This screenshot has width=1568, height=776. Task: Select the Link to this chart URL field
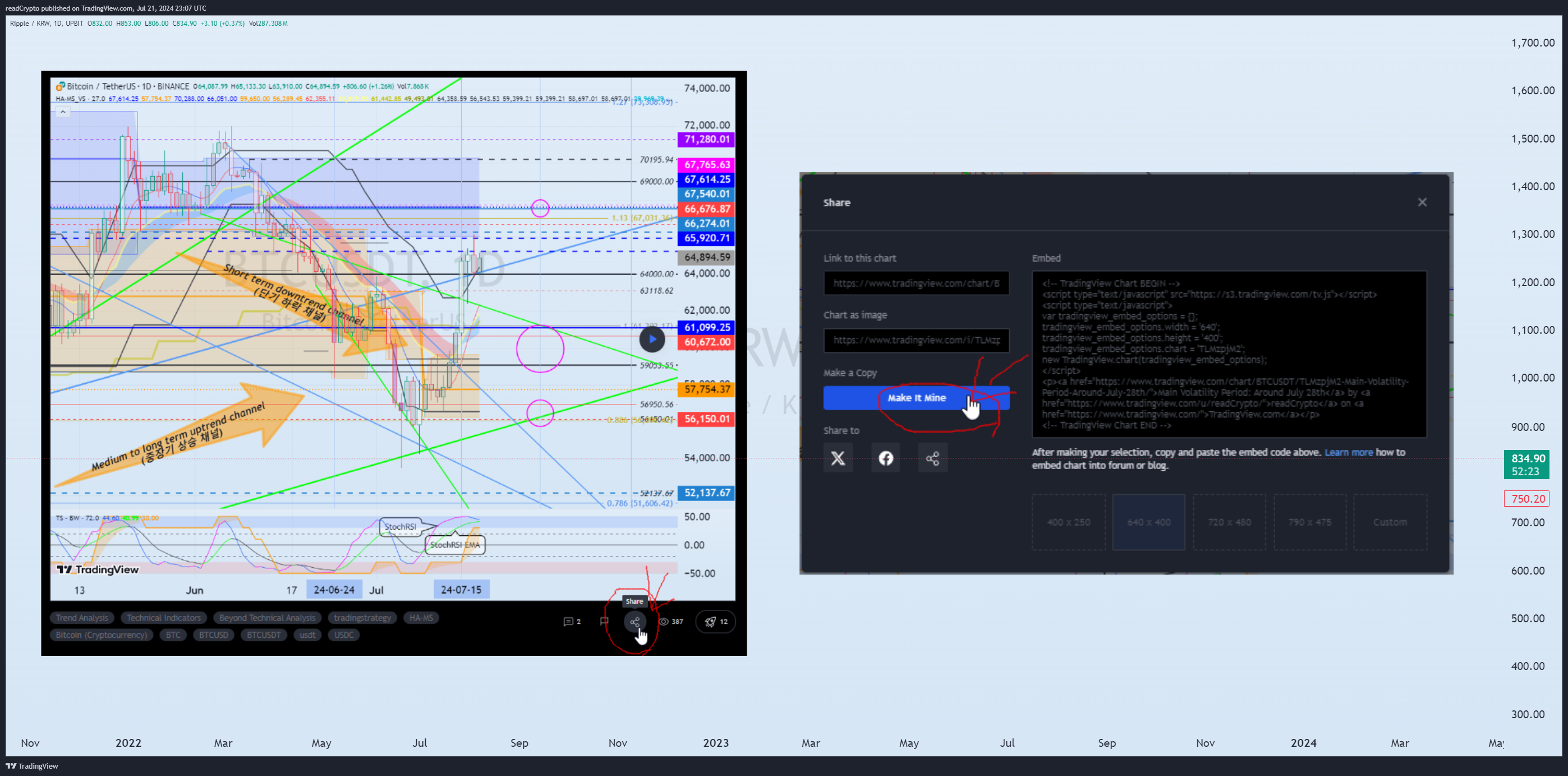coord(916,283)
